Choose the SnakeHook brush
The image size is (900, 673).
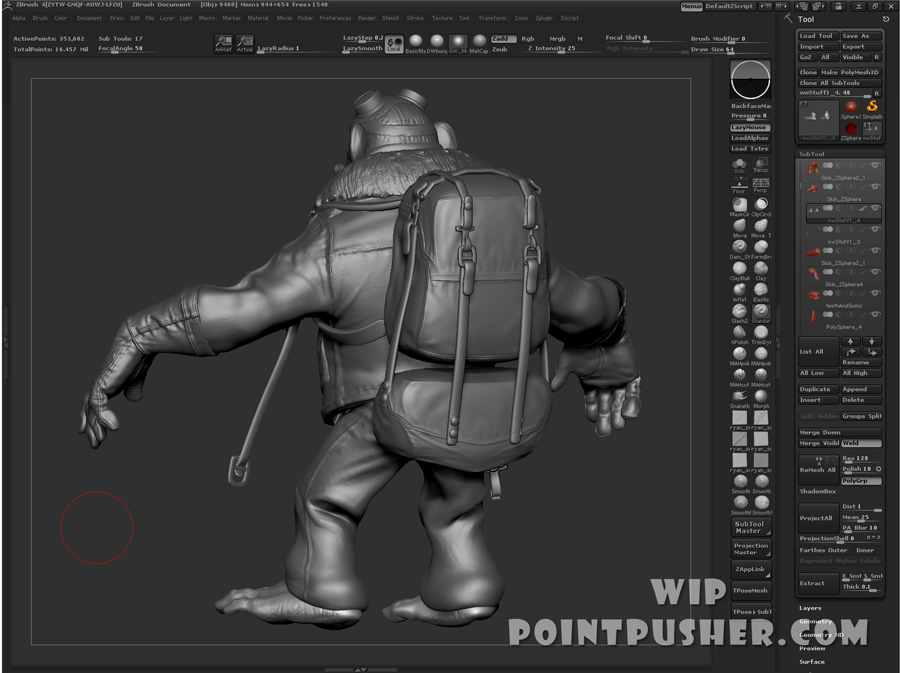[739, 398]
